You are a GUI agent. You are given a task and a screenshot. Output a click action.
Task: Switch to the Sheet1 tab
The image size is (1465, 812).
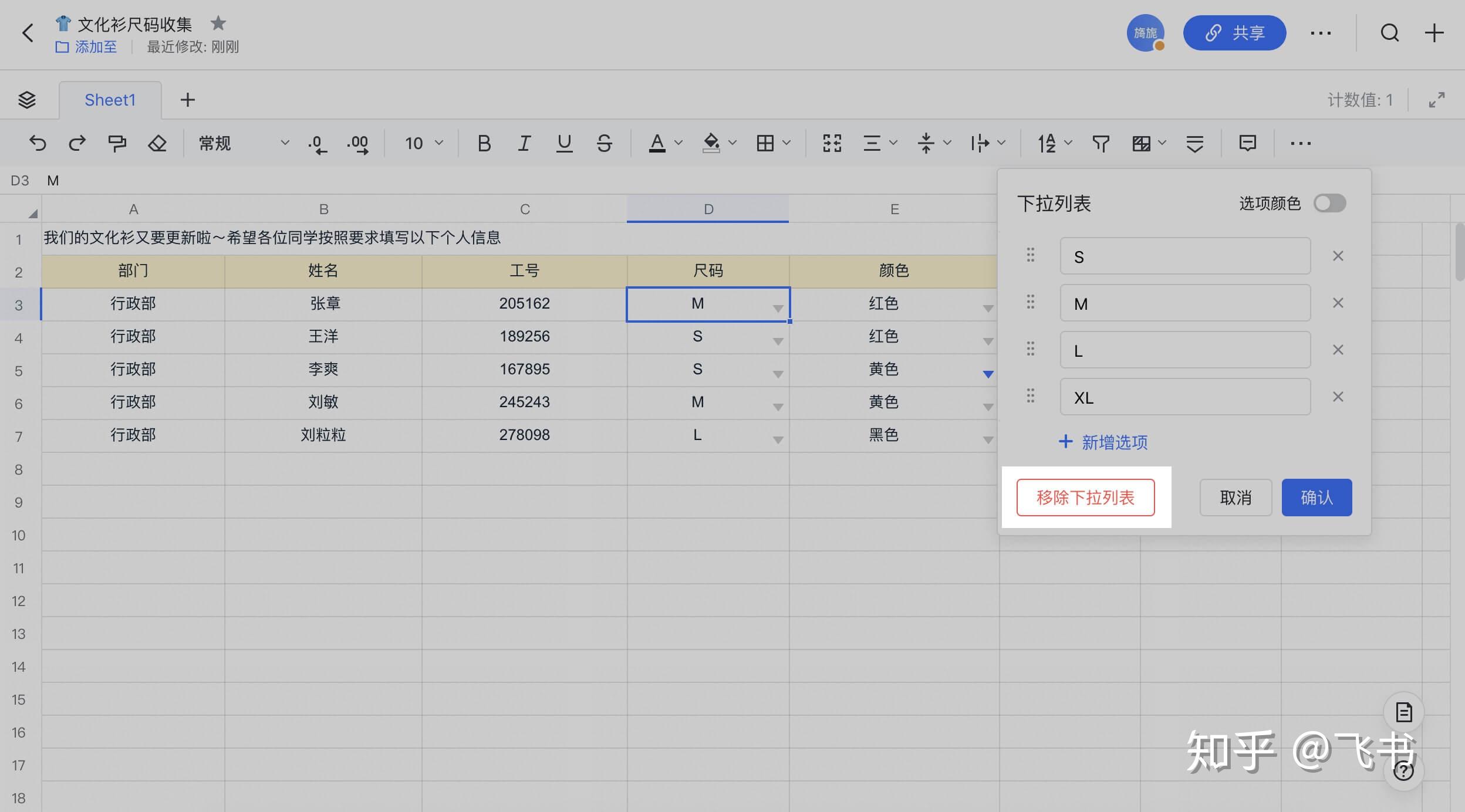tap(109, 99)
